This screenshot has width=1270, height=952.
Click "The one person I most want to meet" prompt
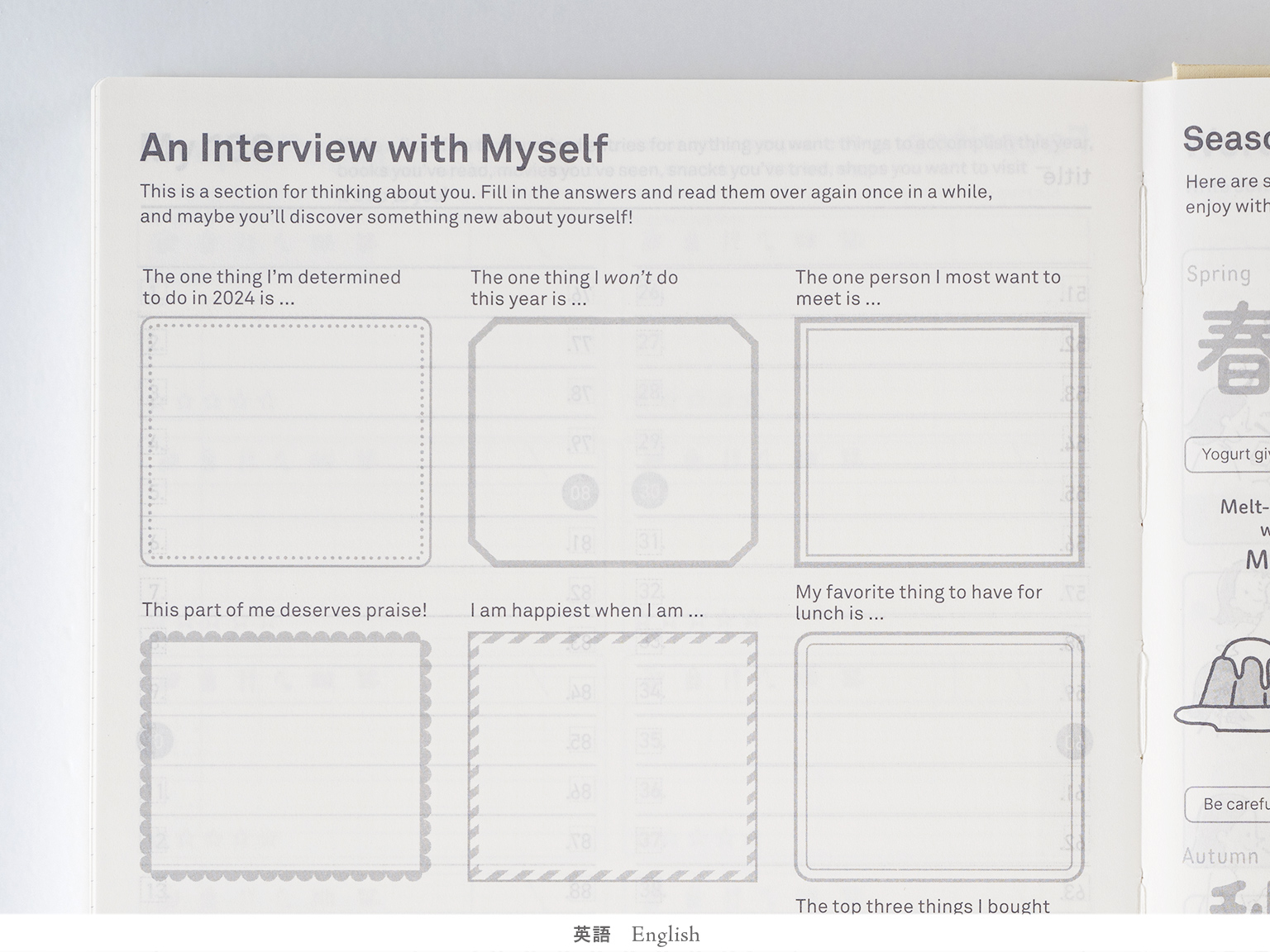click(x=927, y=288)
